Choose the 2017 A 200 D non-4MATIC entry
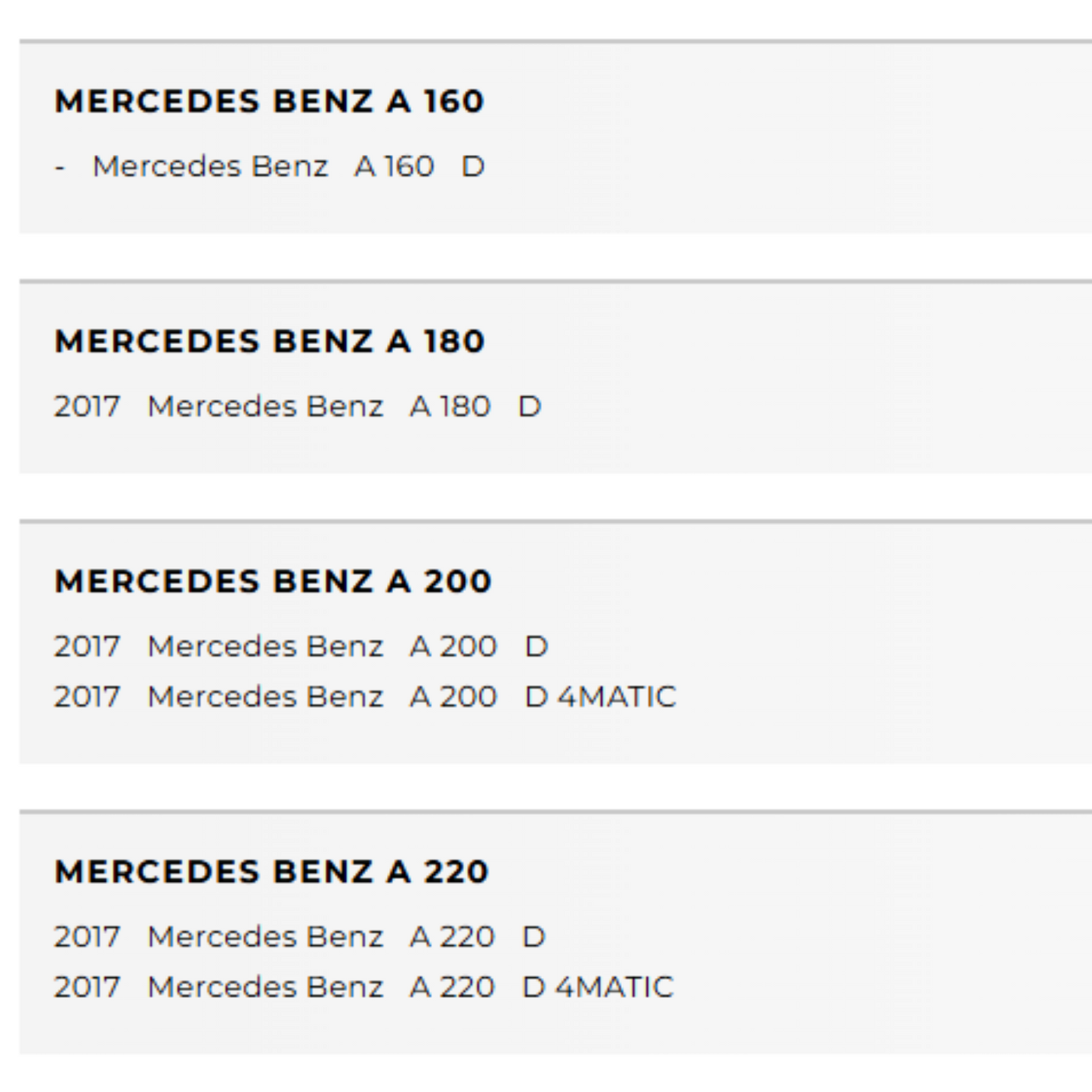 pyautogui.click(x=301, y=647)
